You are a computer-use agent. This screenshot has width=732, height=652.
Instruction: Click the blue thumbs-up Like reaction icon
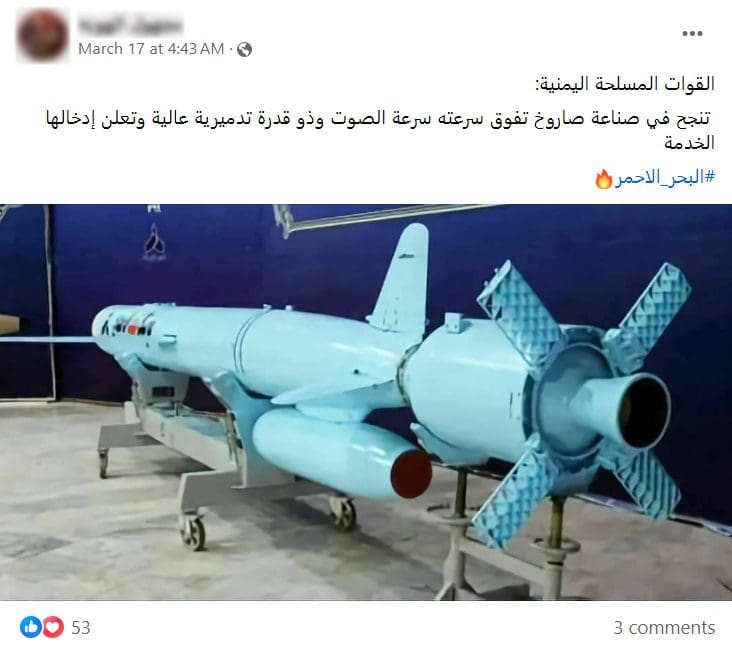31,627
